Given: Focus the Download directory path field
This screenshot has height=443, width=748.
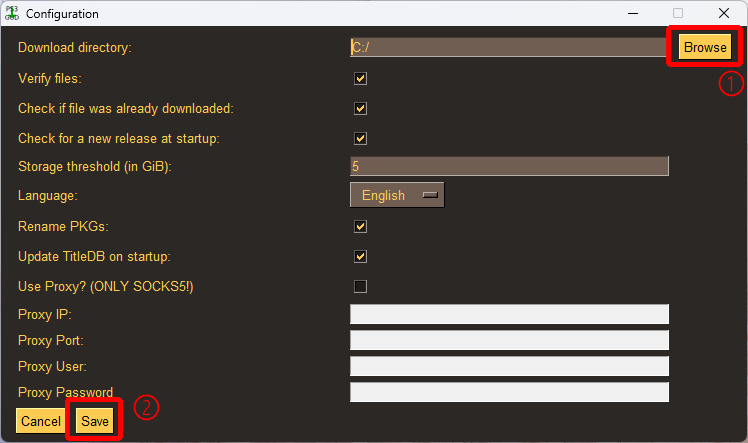Looking at the screenshot, I should coord(509,47).
